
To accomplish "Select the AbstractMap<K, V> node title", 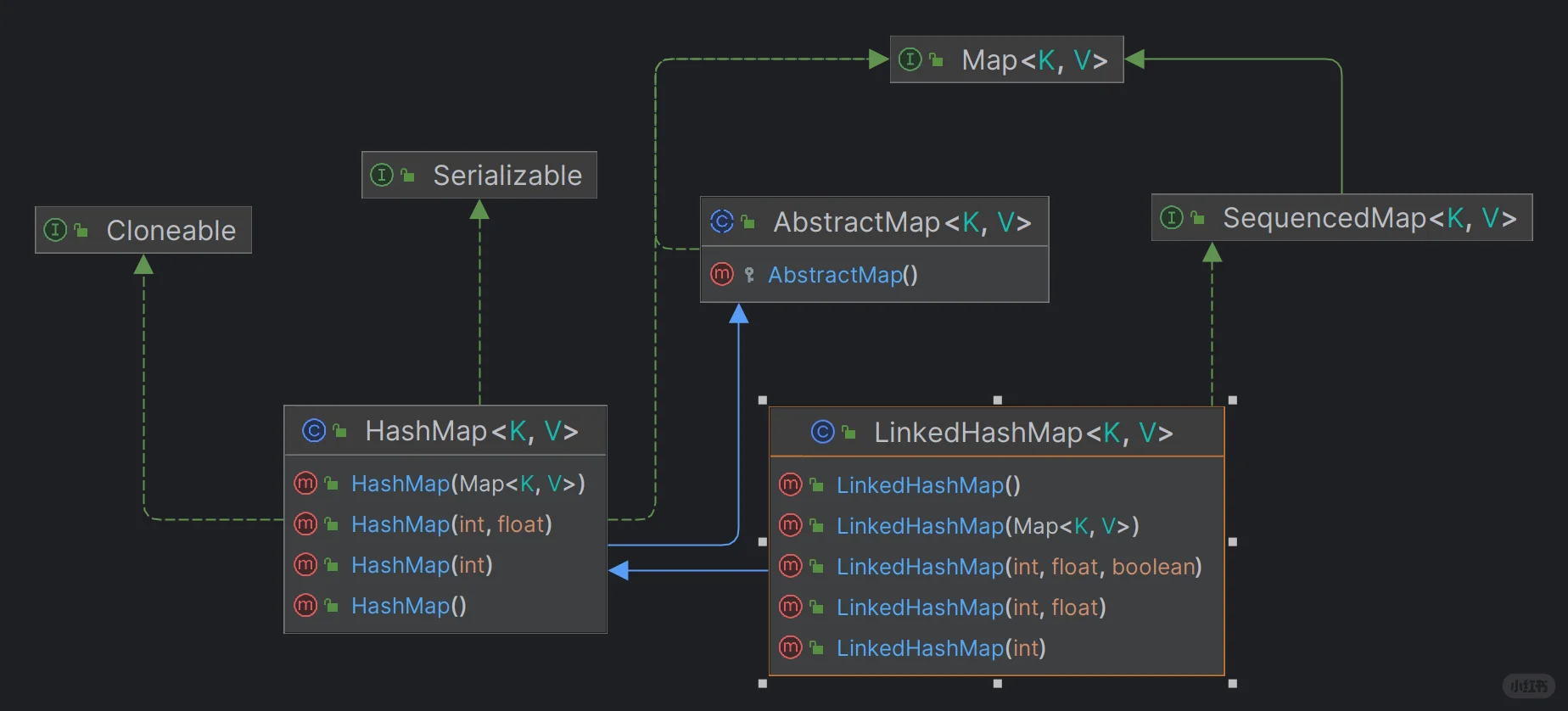I will [x=903, y=222].
